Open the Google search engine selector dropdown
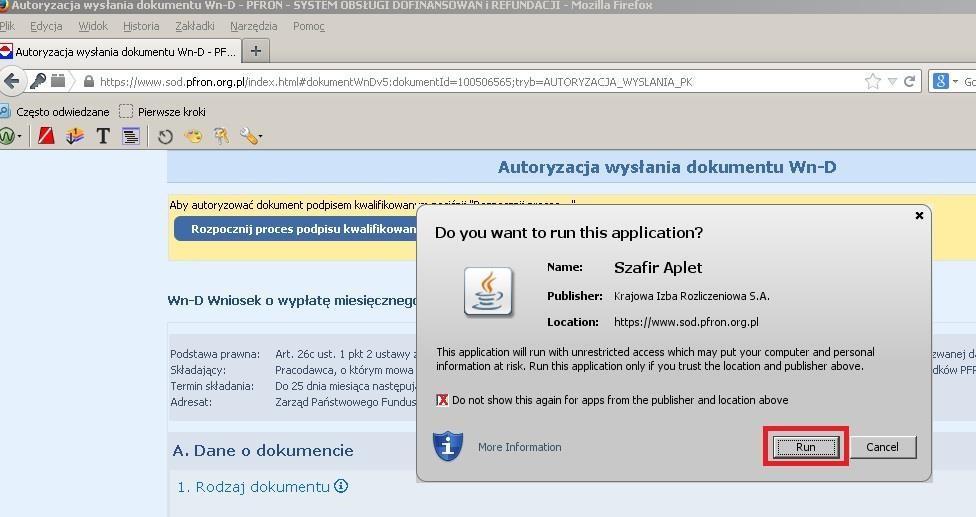The image size is (976, 517). [x=946, y=81]
